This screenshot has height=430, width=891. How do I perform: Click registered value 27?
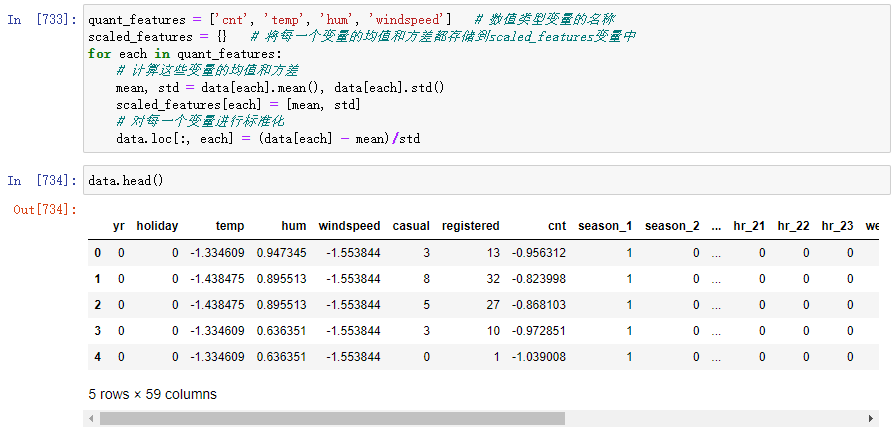pyautogui.click(x=493, y=305)
